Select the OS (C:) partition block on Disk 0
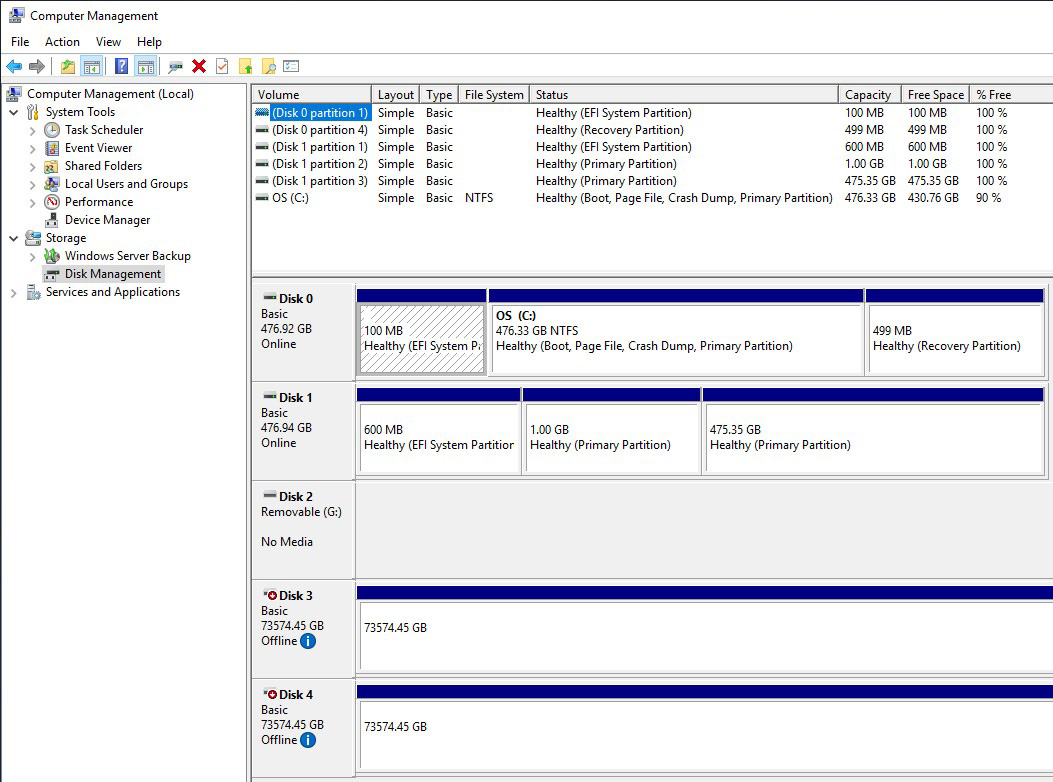 [676, 339]
